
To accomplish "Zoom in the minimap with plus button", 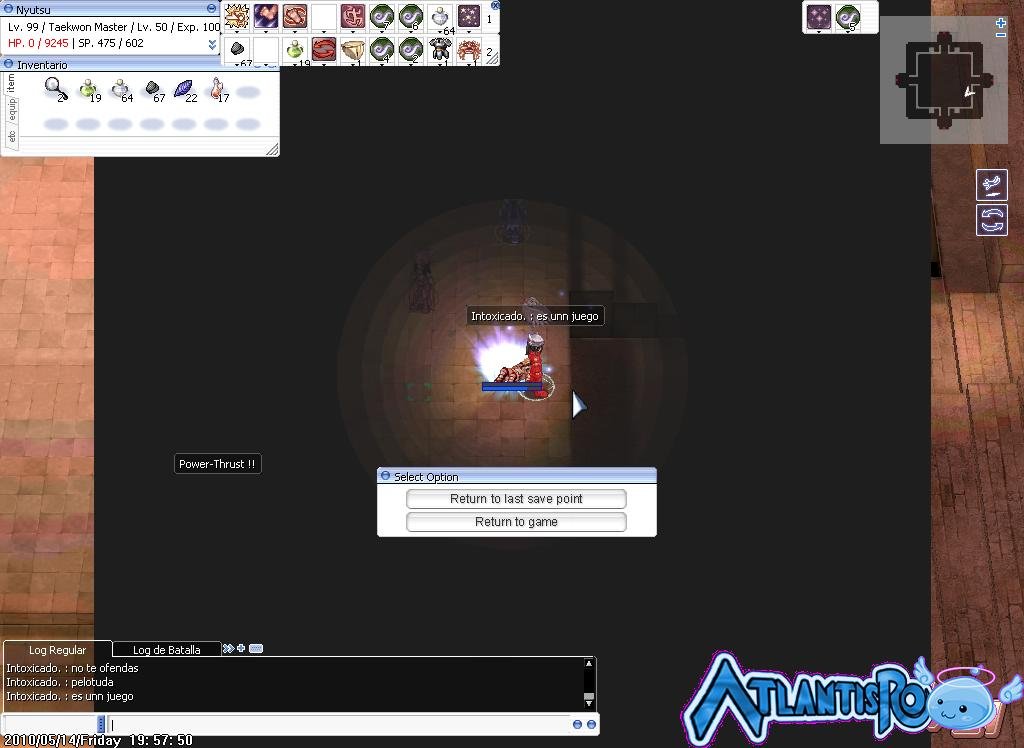I will click(1000, 23).
